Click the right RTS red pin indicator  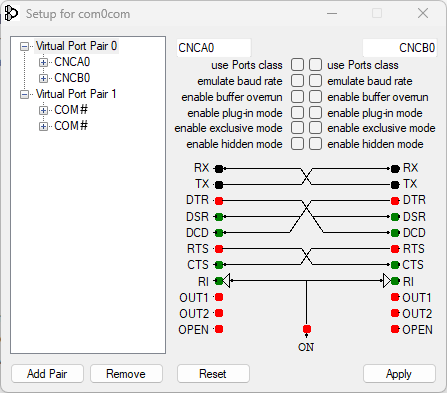pyautogui.click(x=395, y=249)
